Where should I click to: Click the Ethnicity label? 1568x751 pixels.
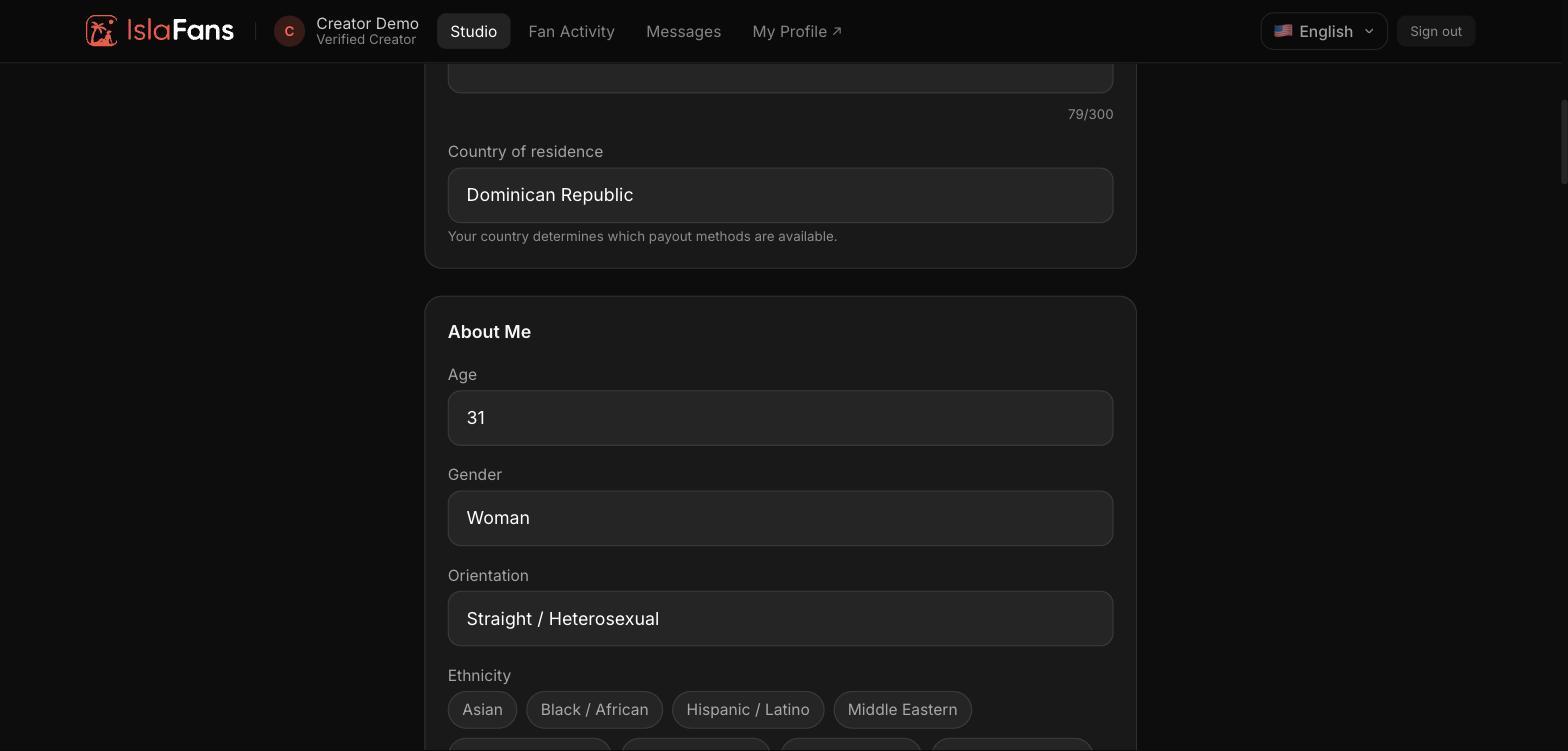pos(479,676)
